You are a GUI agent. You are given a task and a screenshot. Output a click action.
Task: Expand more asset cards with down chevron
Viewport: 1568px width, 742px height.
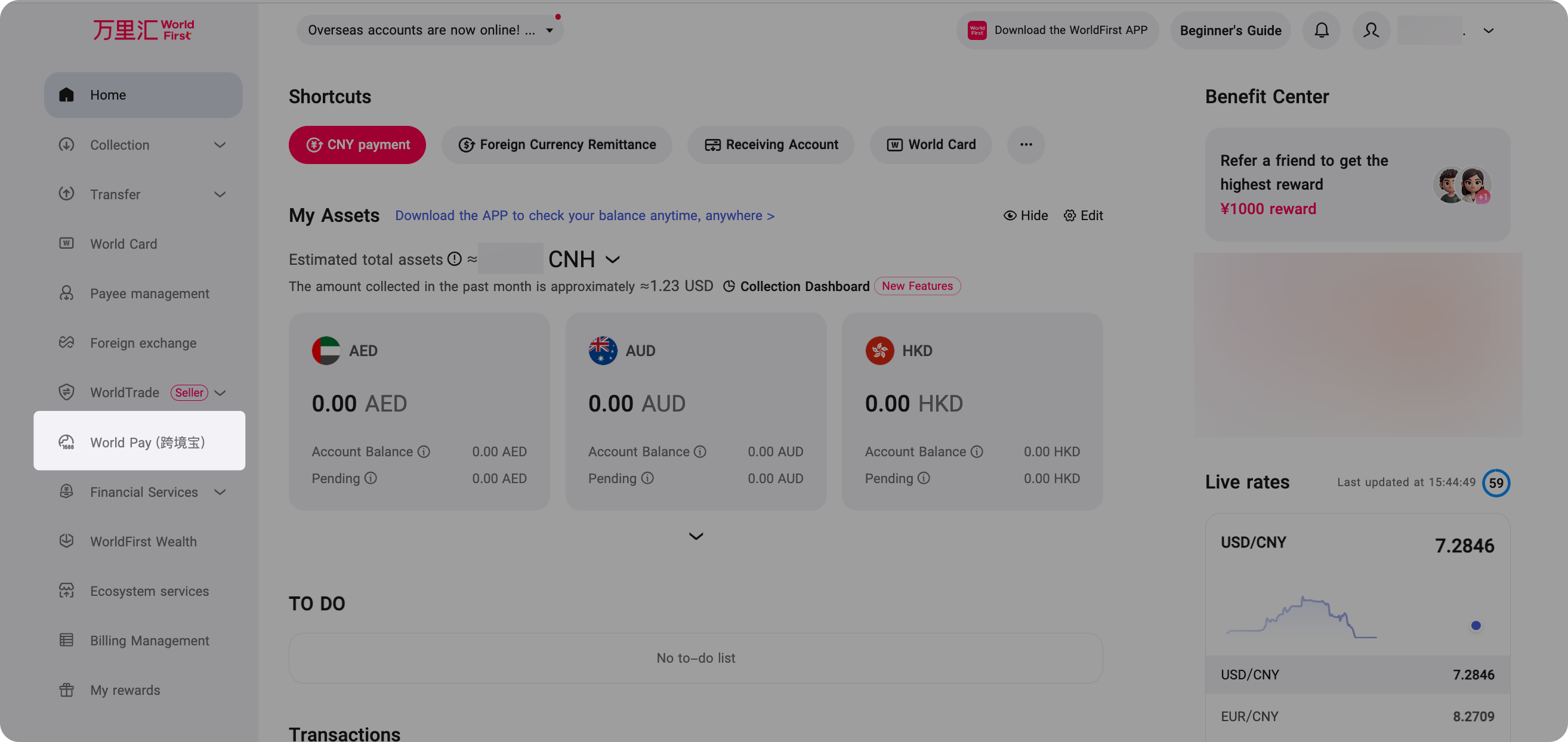click(696, 536)
